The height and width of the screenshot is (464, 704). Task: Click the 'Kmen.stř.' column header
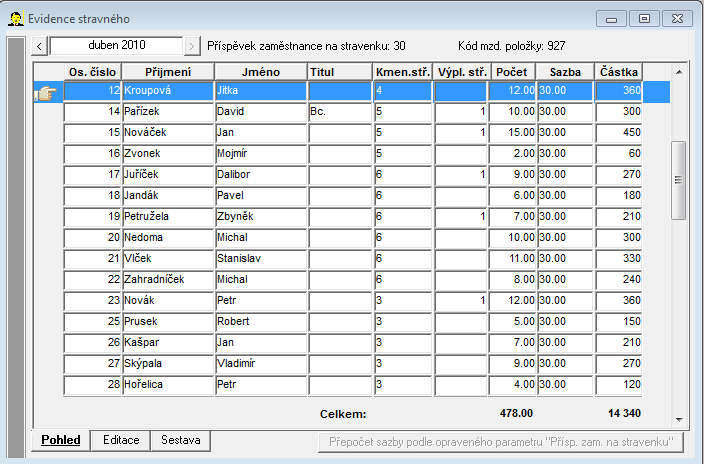click(x=403, y=72)
